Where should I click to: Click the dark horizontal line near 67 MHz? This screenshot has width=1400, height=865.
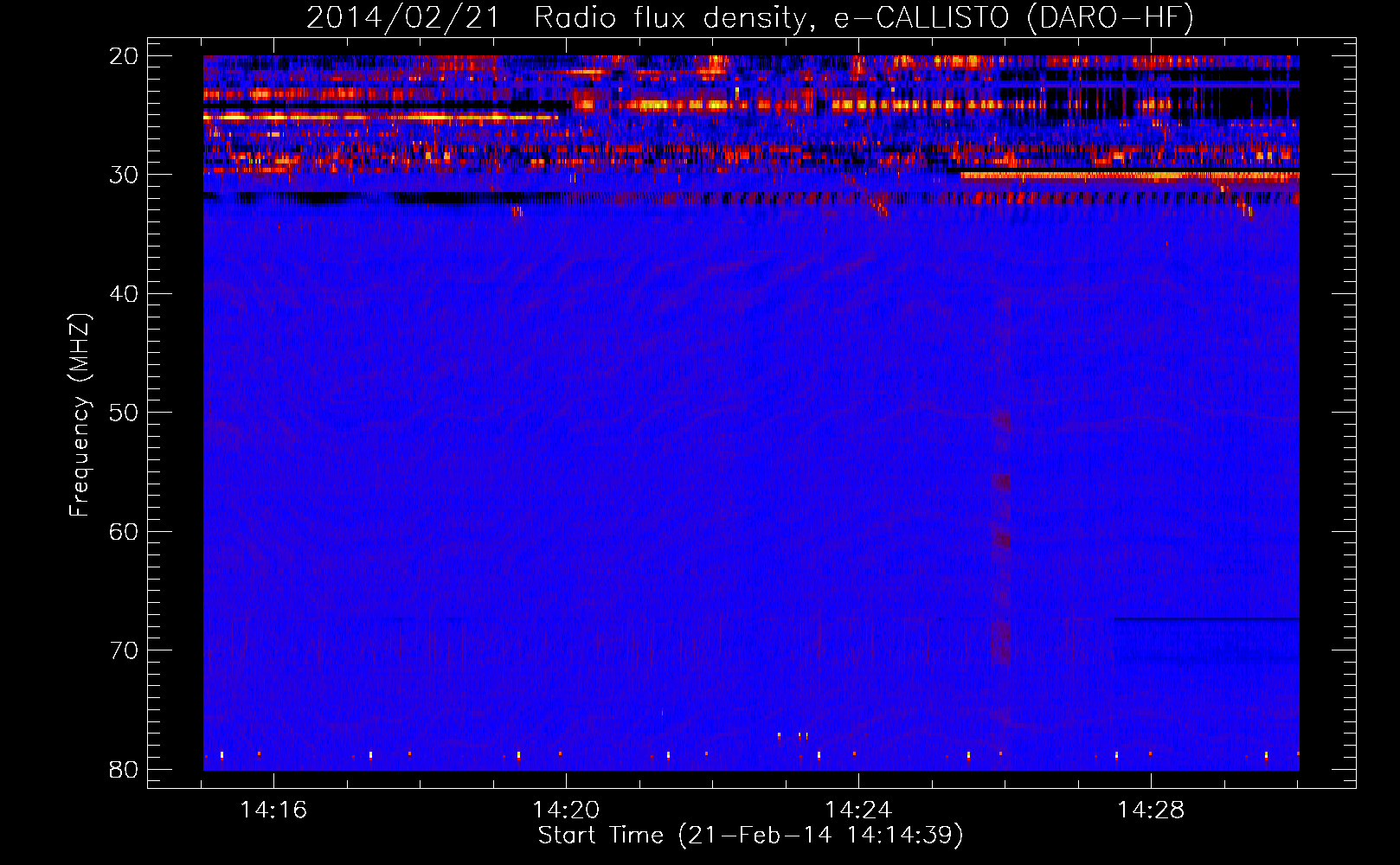pos(1207,618)
